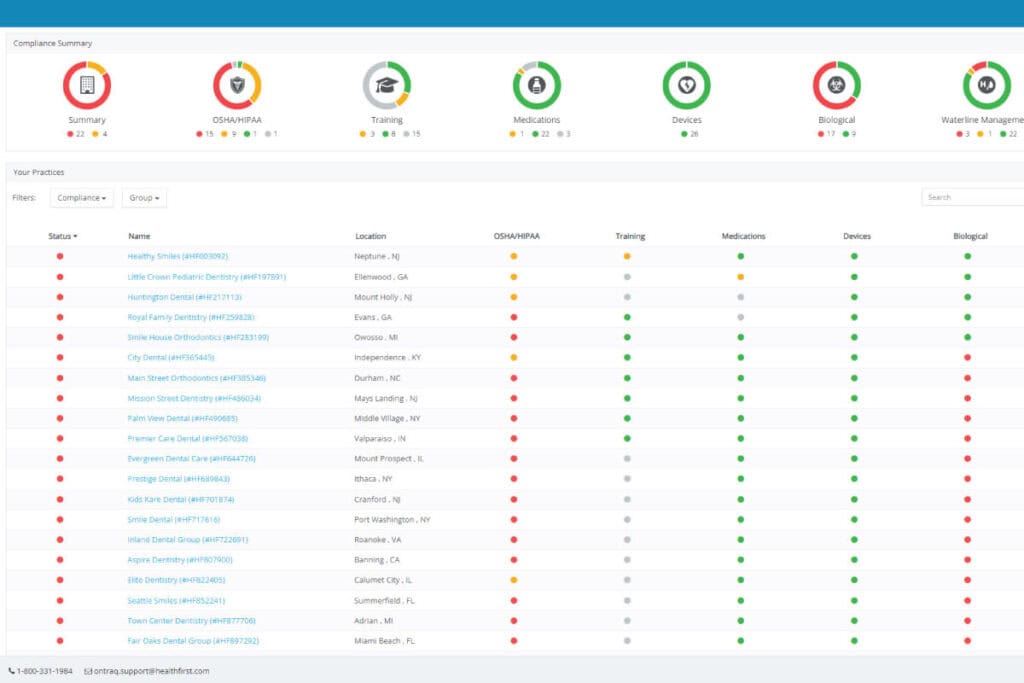The image size is (1024, 683).
Task: Click the green Training dot for Royal Family Dentistry
Action: coord(627,317)
